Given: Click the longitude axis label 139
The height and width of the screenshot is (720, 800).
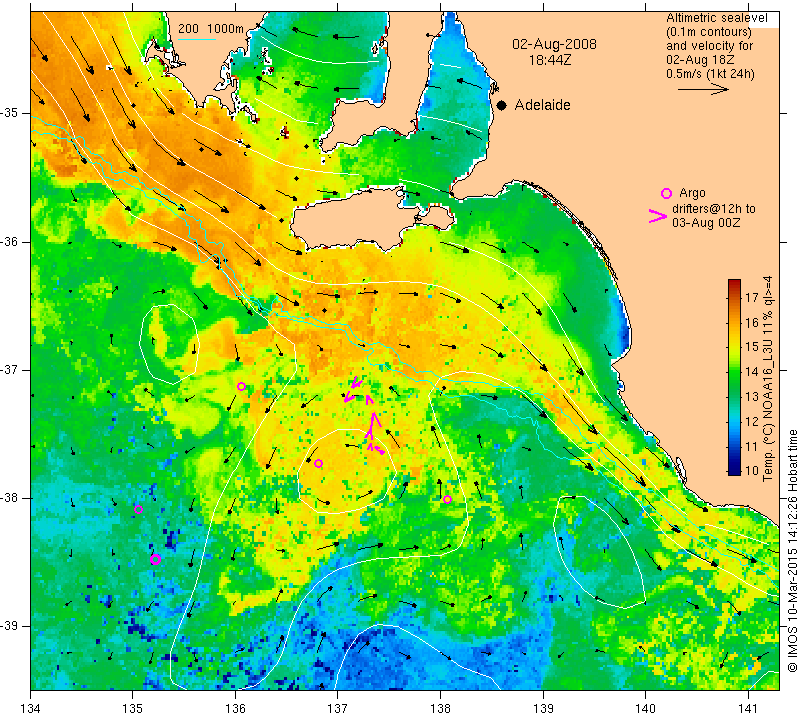Looking at the screenshot, I should 543,709.
